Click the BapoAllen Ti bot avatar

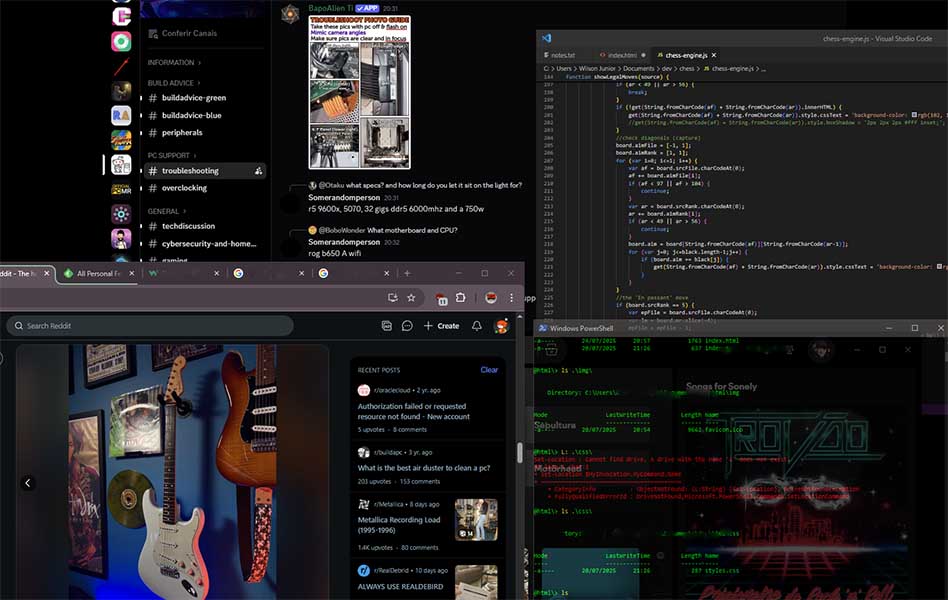point(290,13)
